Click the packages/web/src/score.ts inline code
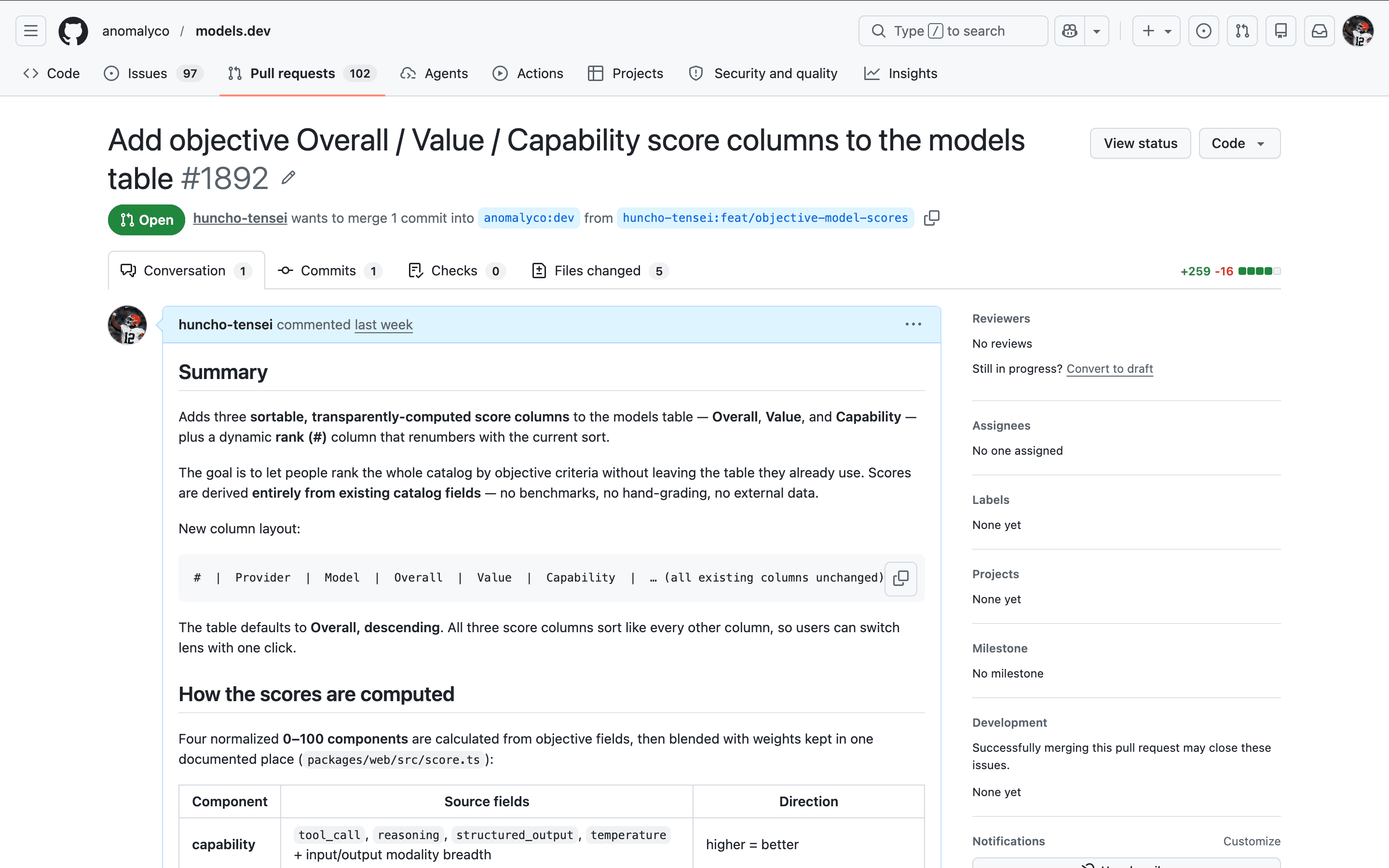The image size is (1389, 868). (393, 760)
